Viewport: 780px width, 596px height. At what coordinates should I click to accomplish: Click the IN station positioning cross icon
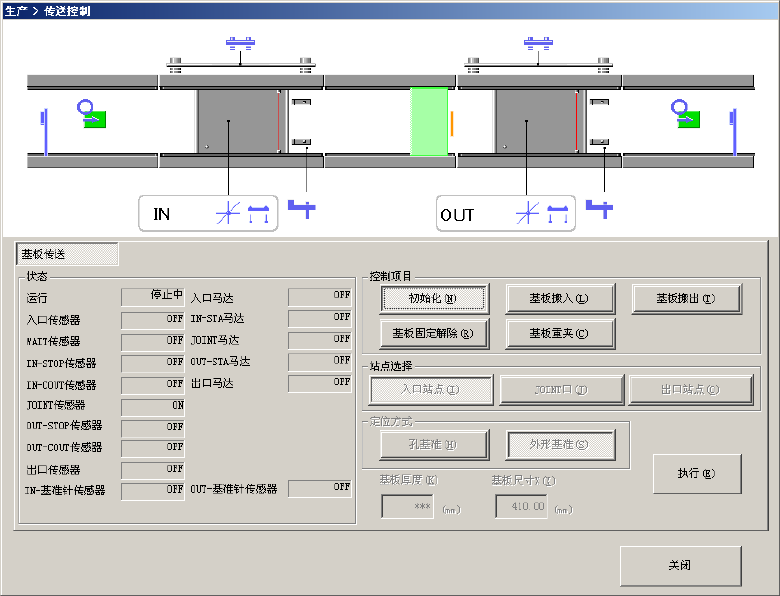click(228, 213)
